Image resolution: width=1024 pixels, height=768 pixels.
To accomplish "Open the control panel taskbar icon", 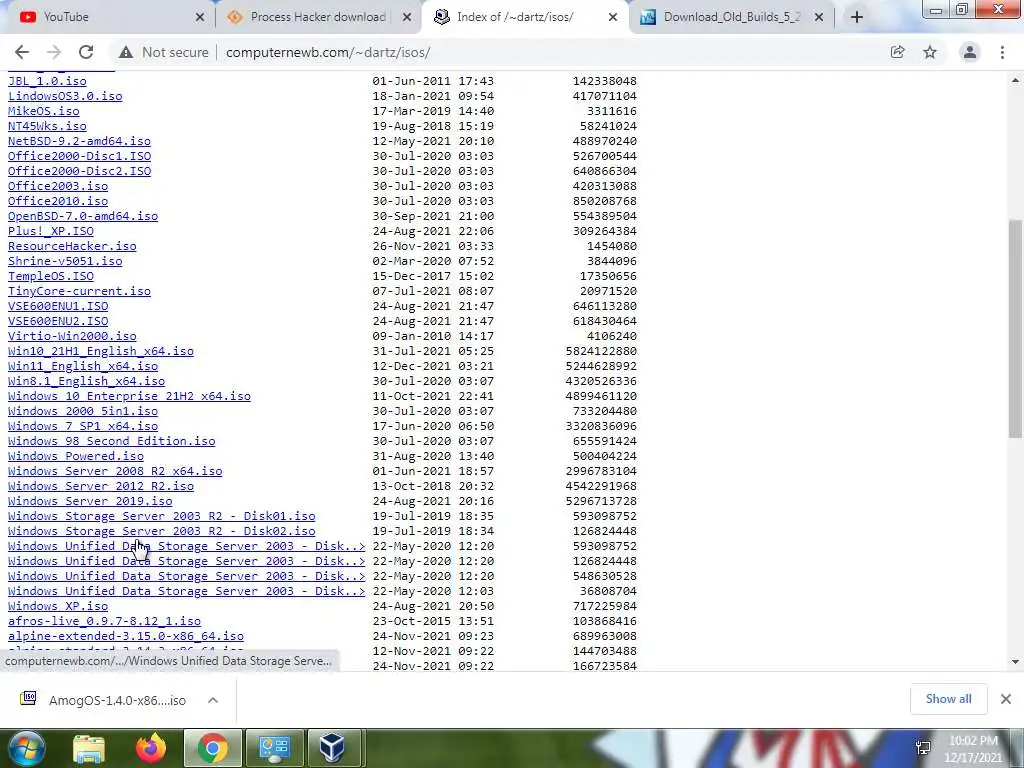I will [x=274, y=748].
